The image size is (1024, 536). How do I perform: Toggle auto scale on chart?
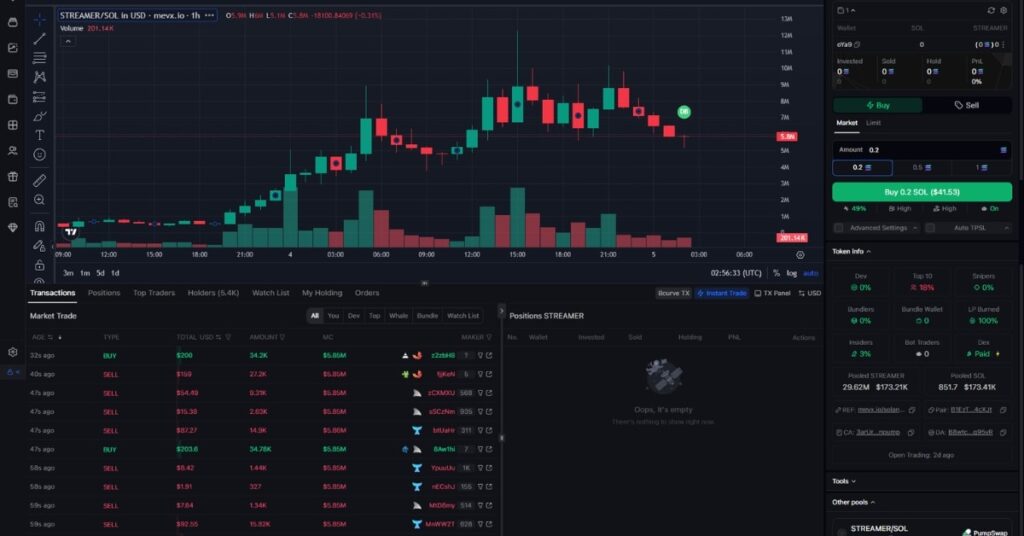coord(810,273)
